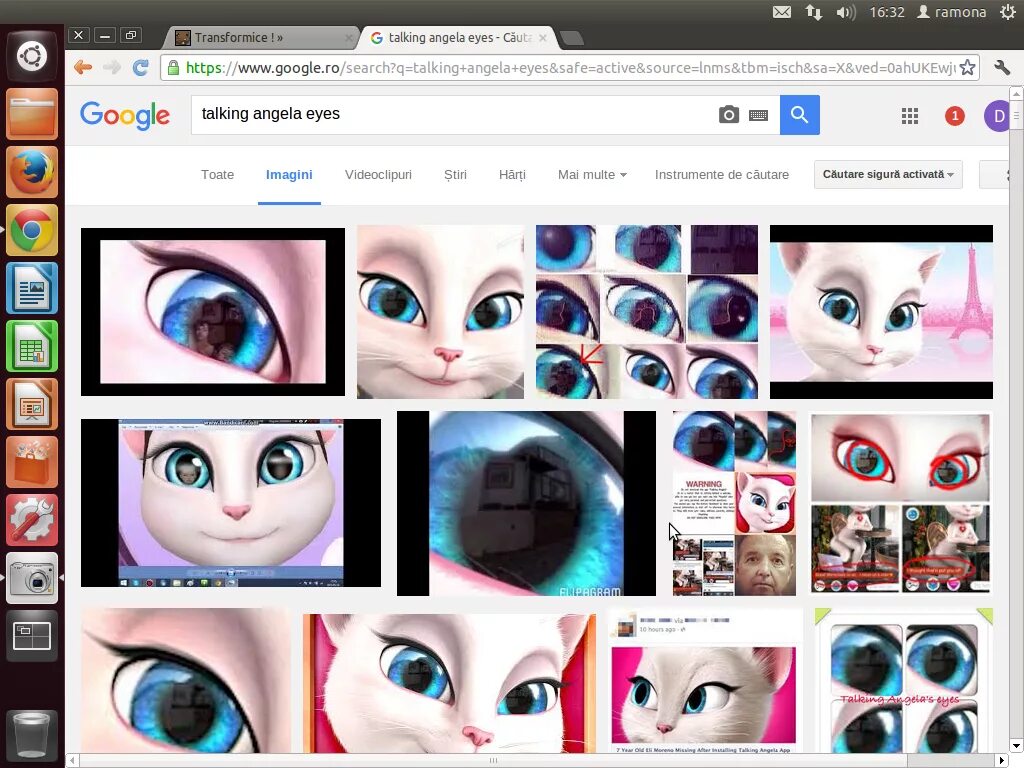The width and height of the screenshot is (1024, 768).
Task: Click vertical scrollbar down arrow
Action: pyautogui.click(x=1016, y=746)
